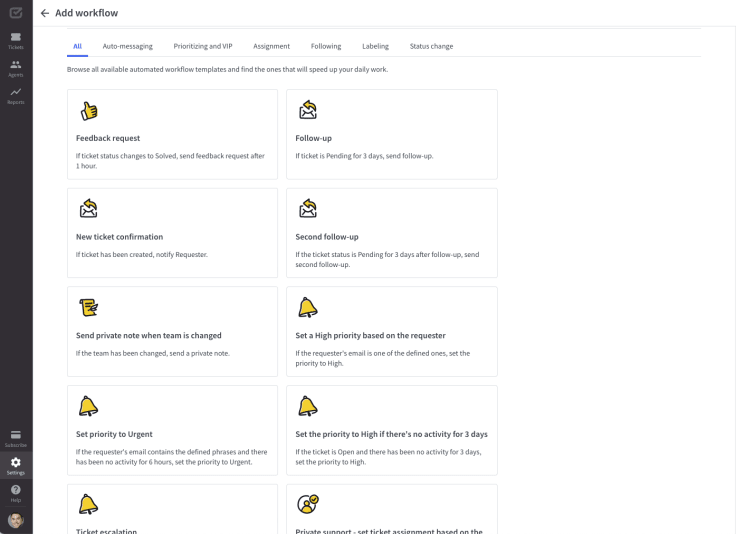Choose the Second follow-up title

(327, 237)
